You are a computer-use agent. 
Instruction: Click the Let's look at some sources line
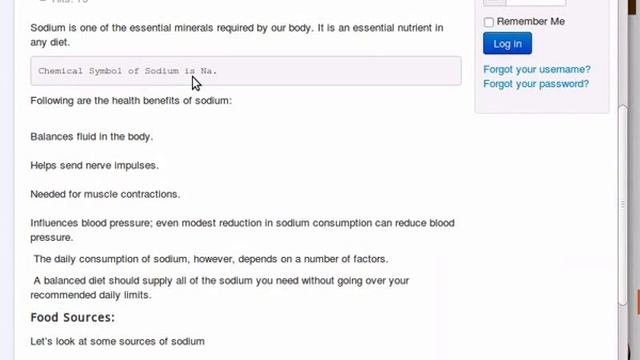[118, 341]
